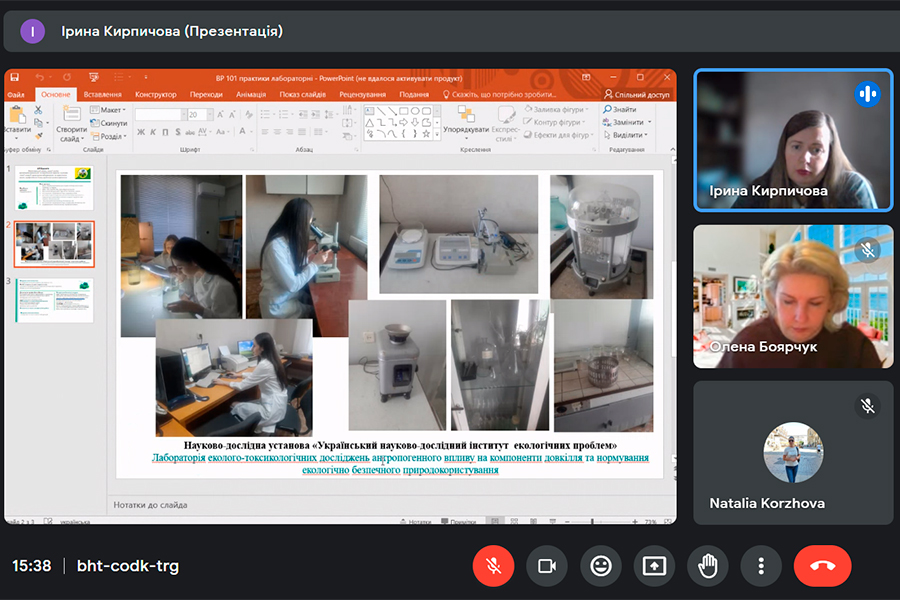Open the font name dropdown
Viewport: 900px width, 600px height.
[184, 114]
